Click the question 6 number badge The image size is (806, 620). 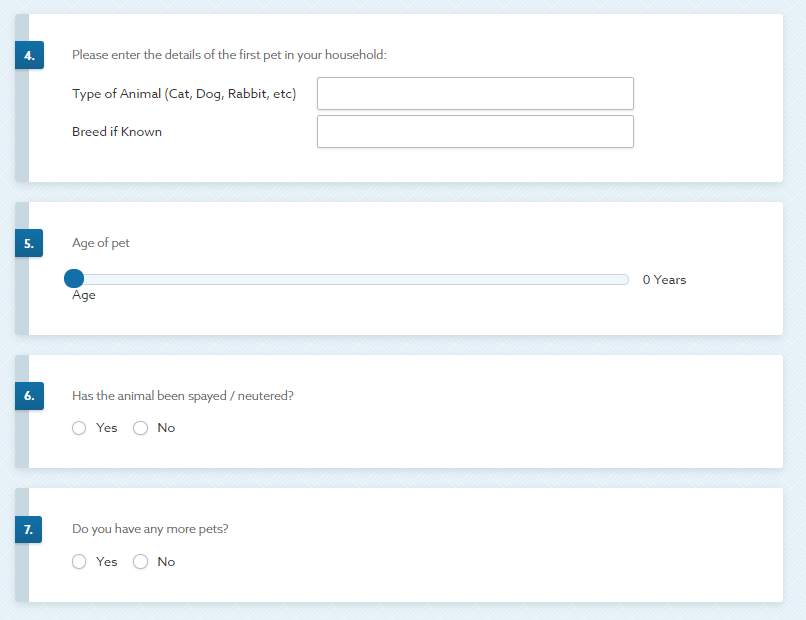pyautogui.click(x=29, y=396)
